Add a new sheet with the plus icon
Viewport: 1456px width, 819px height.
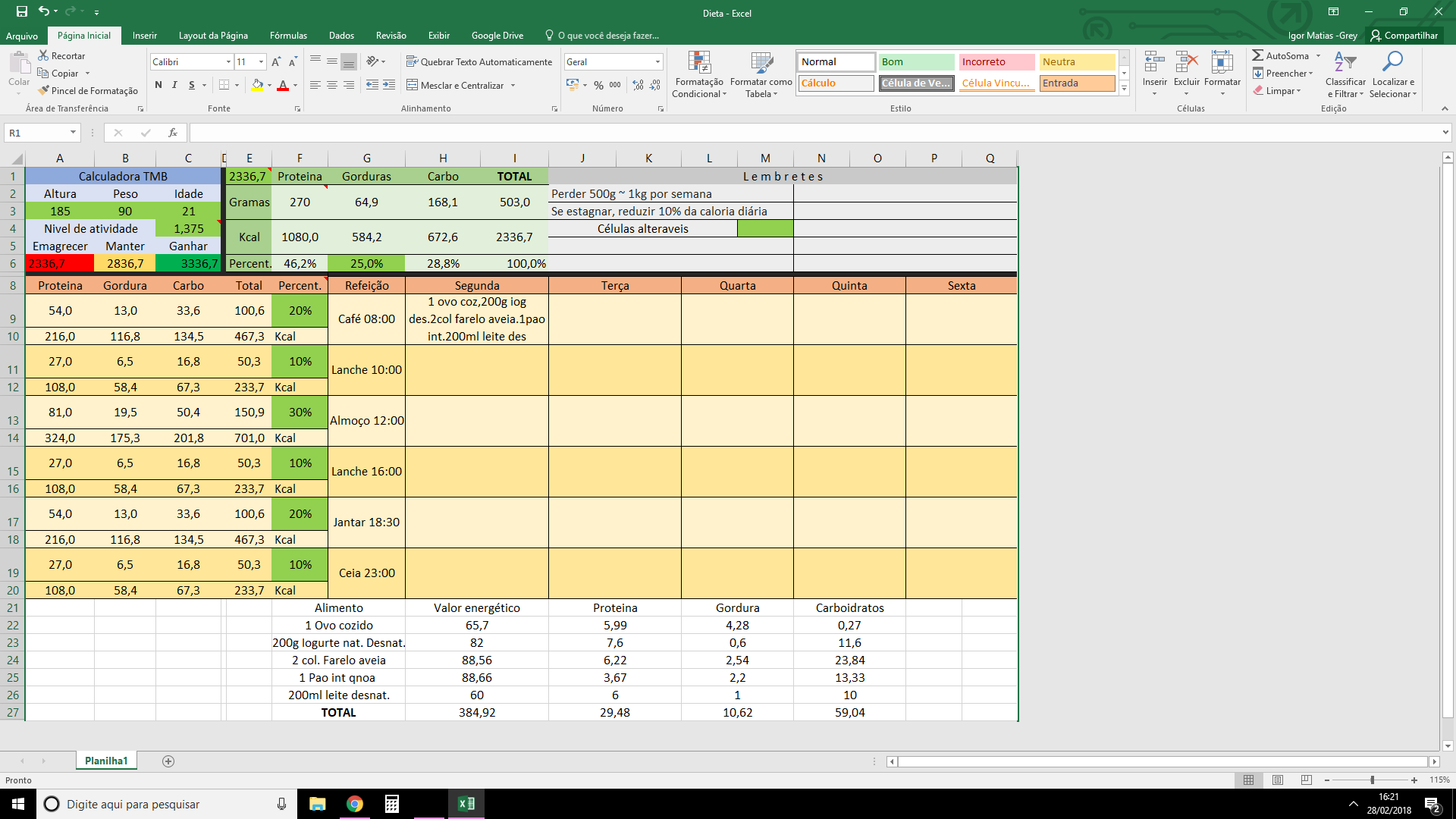[x=168, y=761]
